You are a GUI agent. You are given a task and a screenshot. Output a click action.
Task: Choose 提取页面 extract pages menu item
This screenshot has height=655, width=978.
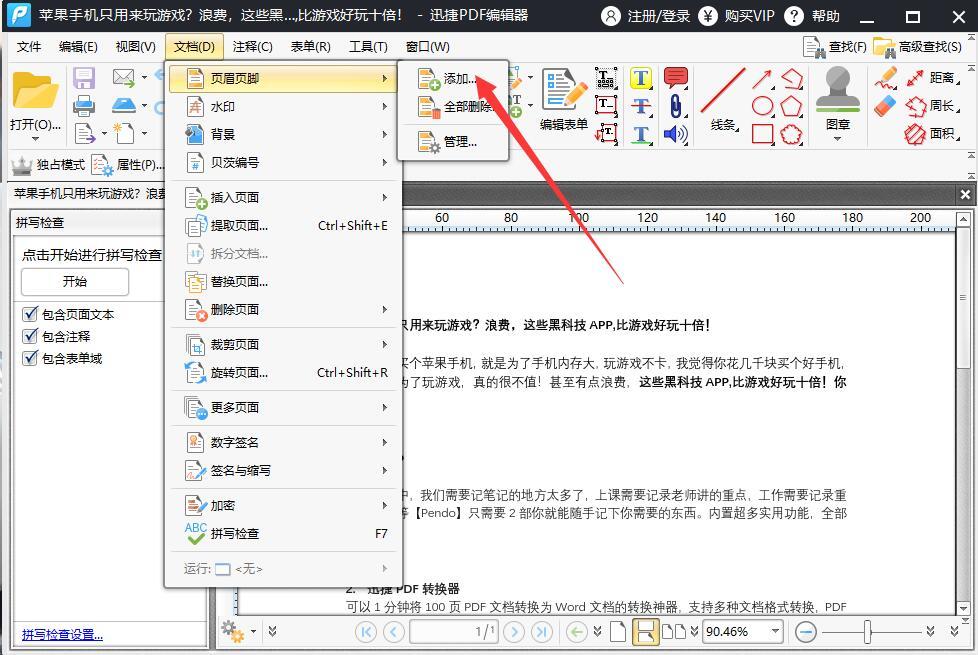coord(284,225)
